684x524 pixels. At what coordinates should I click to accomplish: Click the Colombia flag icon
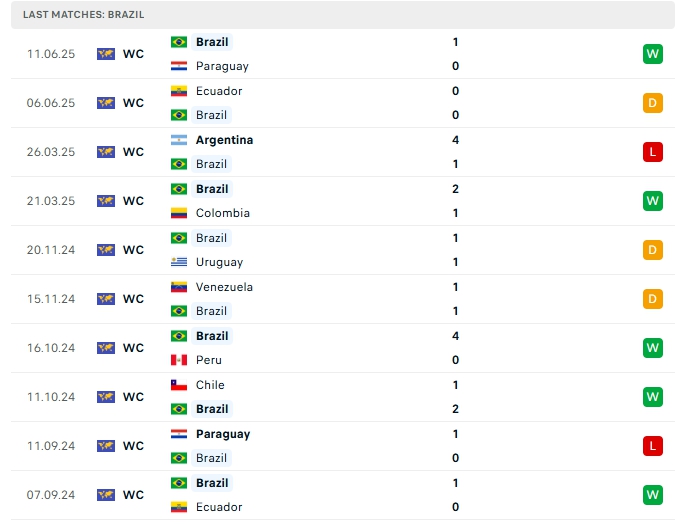(179, 213)
